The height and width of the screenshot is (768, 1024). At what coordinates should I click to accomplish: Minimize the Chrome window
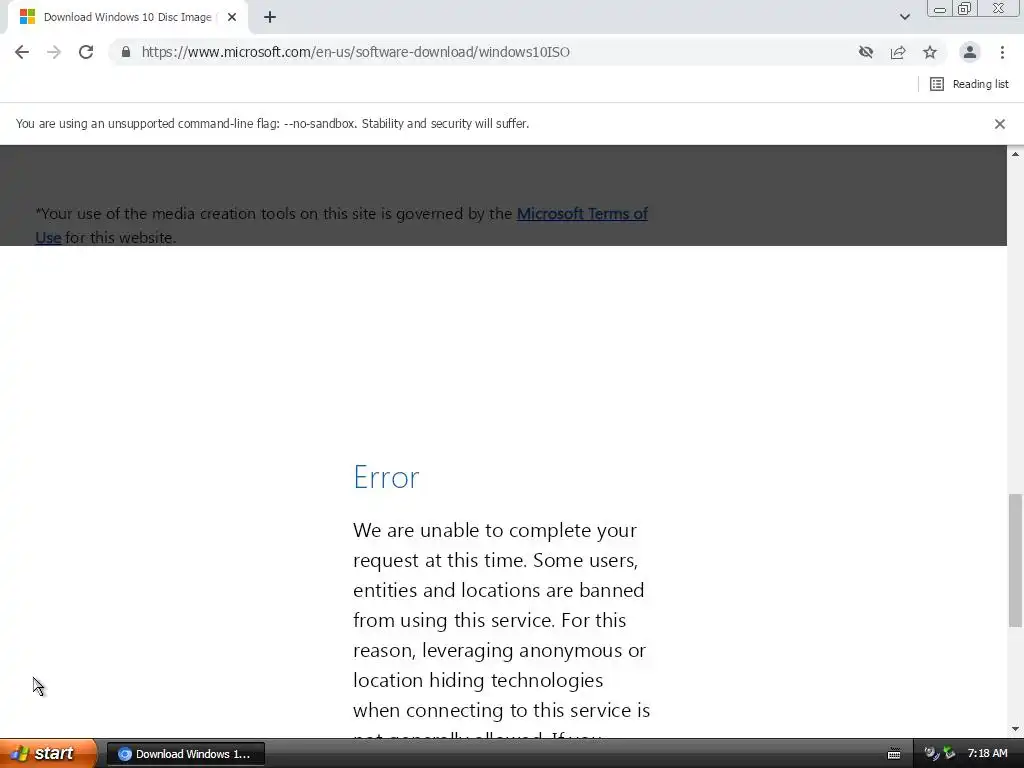pos(939,9)
